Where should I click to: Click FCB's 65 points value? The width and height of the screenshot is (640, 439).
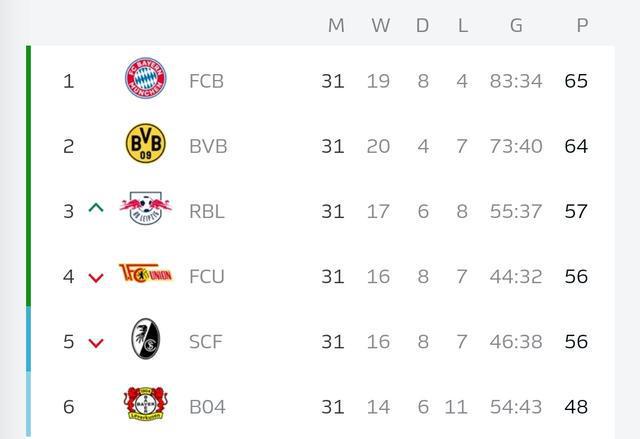(x=576, y=81)
